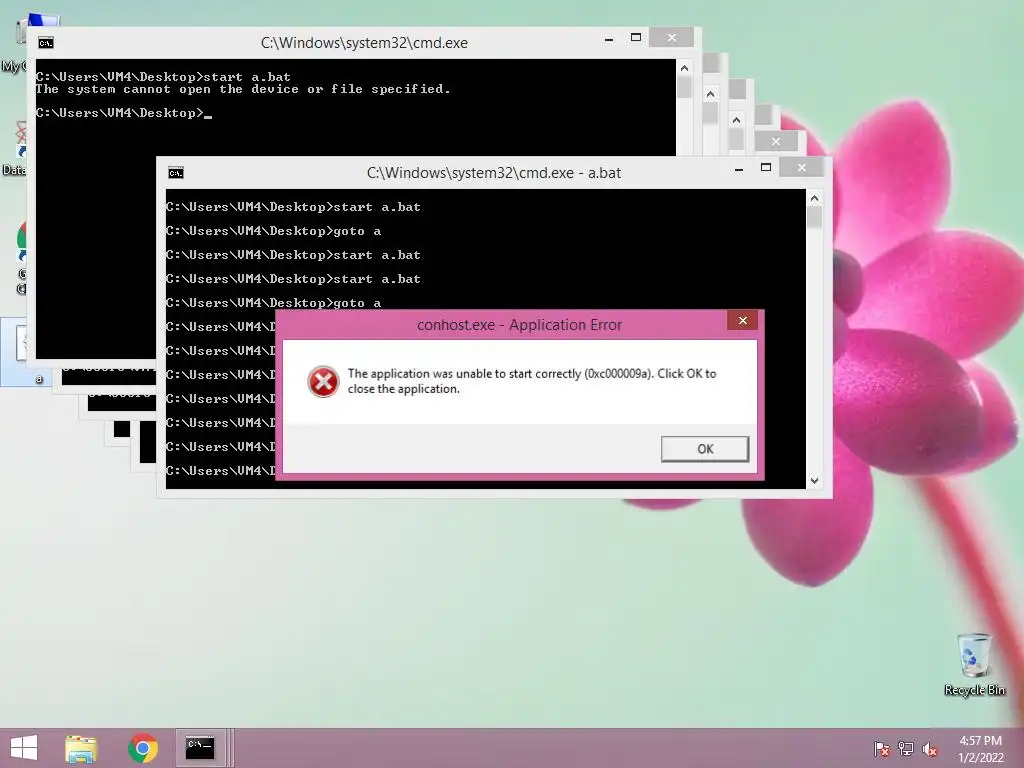Viewport: 1024px width, 768px height.
Task: Launch Google Chrome from the taskbar
Action: 143,748
